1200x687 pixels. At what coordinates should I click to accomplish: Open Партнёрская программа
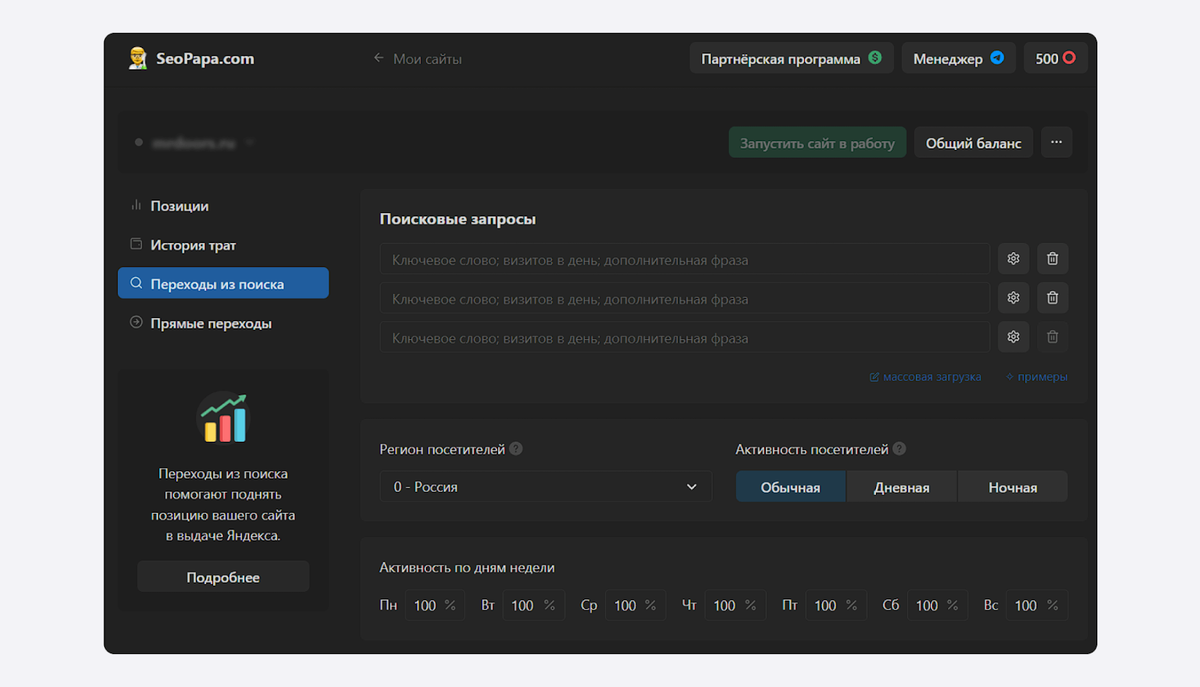point(791,58)
